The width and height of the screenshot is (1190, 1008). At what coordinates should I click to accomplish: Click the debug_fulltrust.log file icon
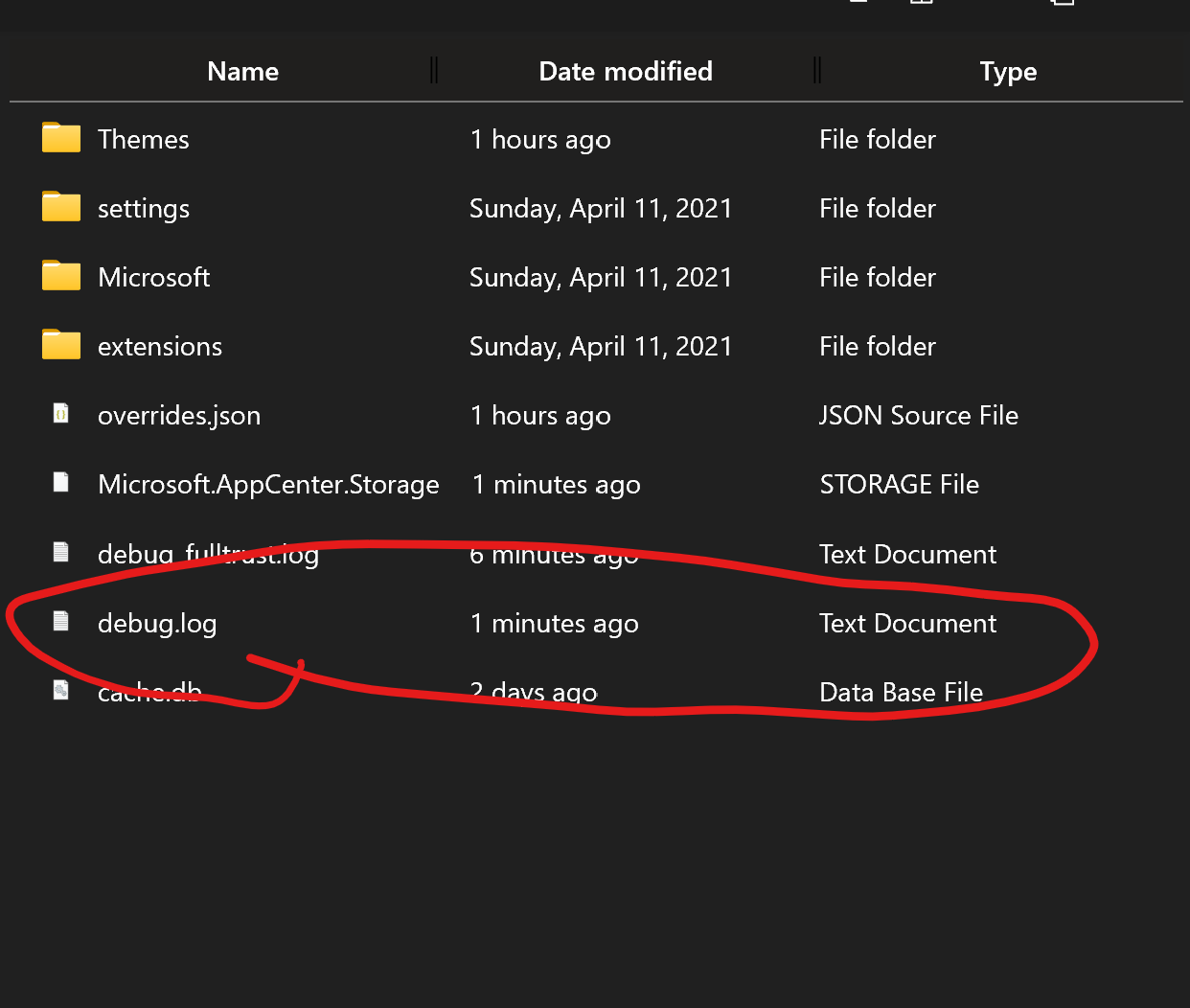(x=60, y=552)
